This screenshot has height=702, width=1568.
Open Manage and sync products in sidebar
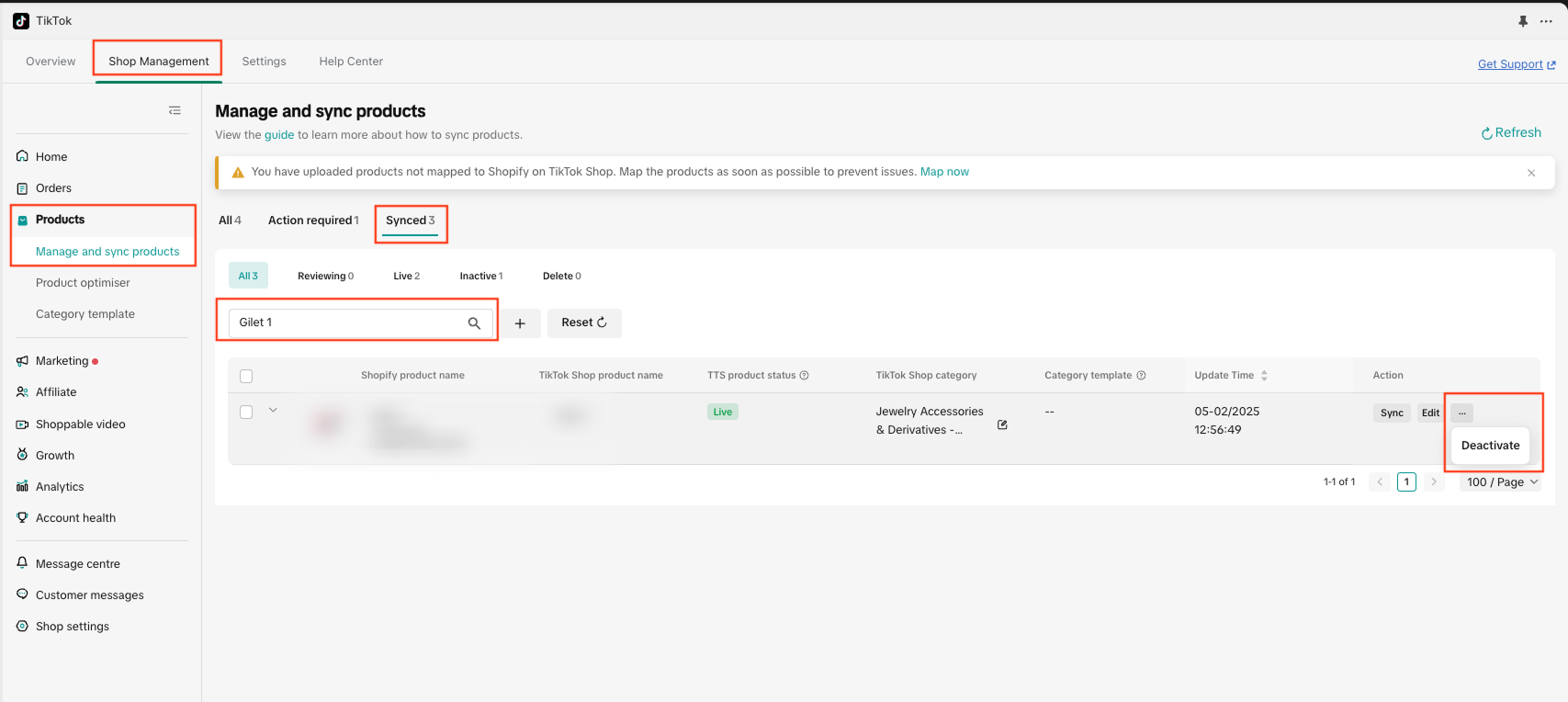point(107,252)
